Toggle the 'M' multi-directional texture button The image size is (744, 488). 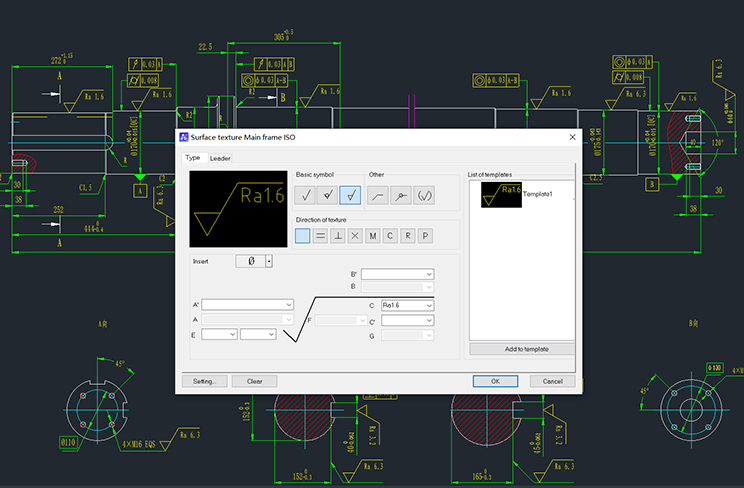point(372,236)
